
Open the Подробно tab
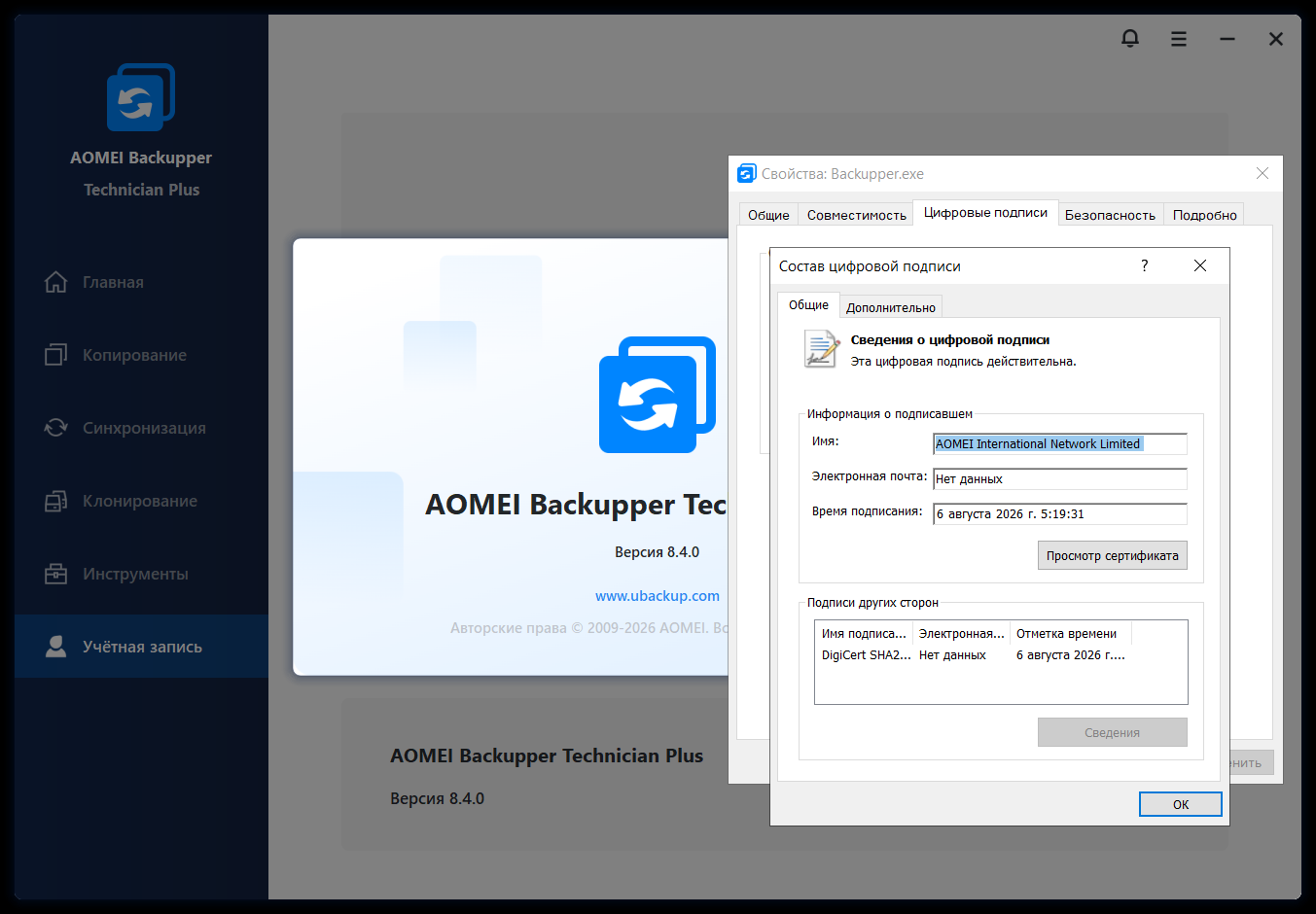1204,215
